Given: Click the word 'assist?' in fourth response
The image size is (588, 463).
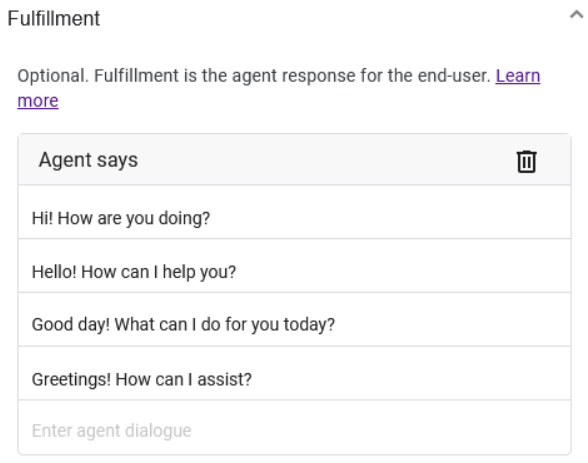Looking at the screenshot, I should (x=225, y=379).
